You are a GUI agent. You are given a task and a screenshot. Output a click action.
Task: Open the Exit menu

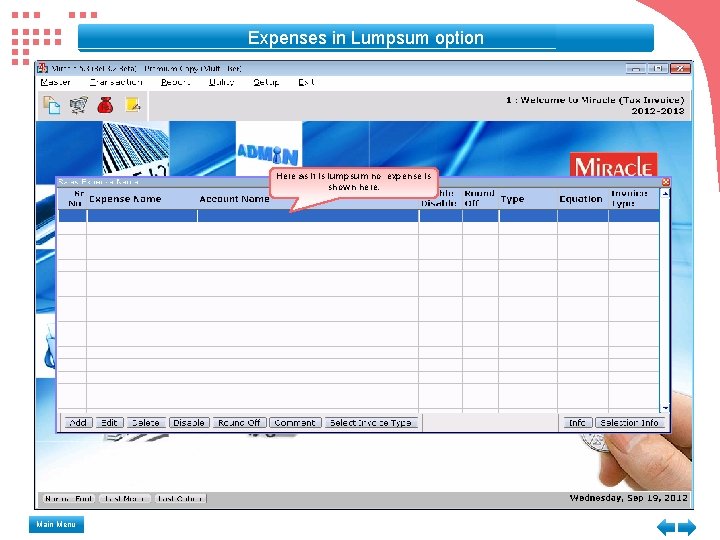click(306, 82)
